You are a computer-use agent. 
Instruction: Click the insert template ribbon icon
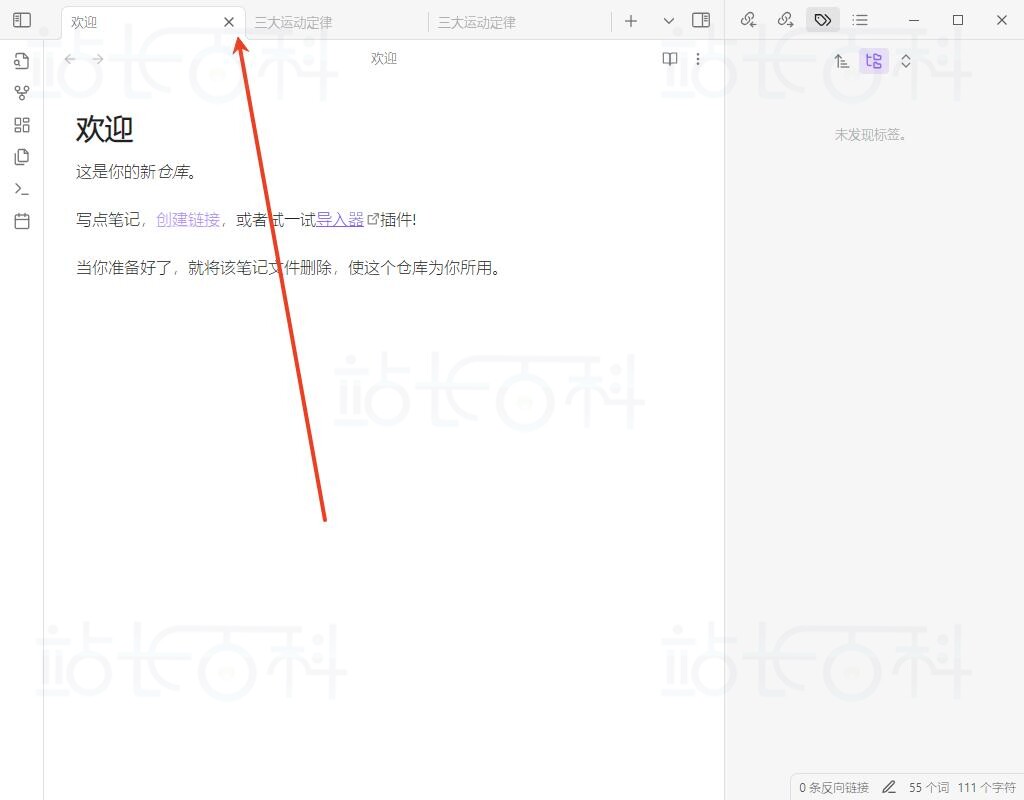pos(22,157)
